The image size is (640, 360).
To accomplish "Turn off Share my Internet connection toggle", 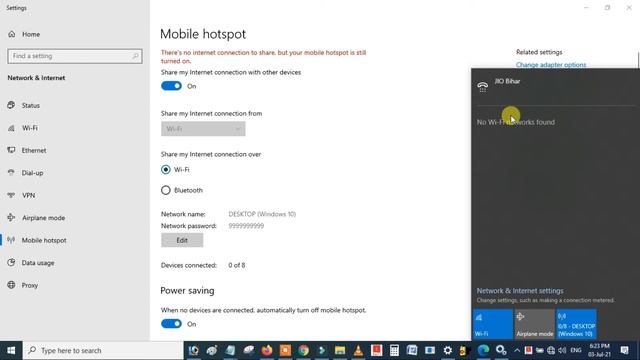I will point(171,86).
